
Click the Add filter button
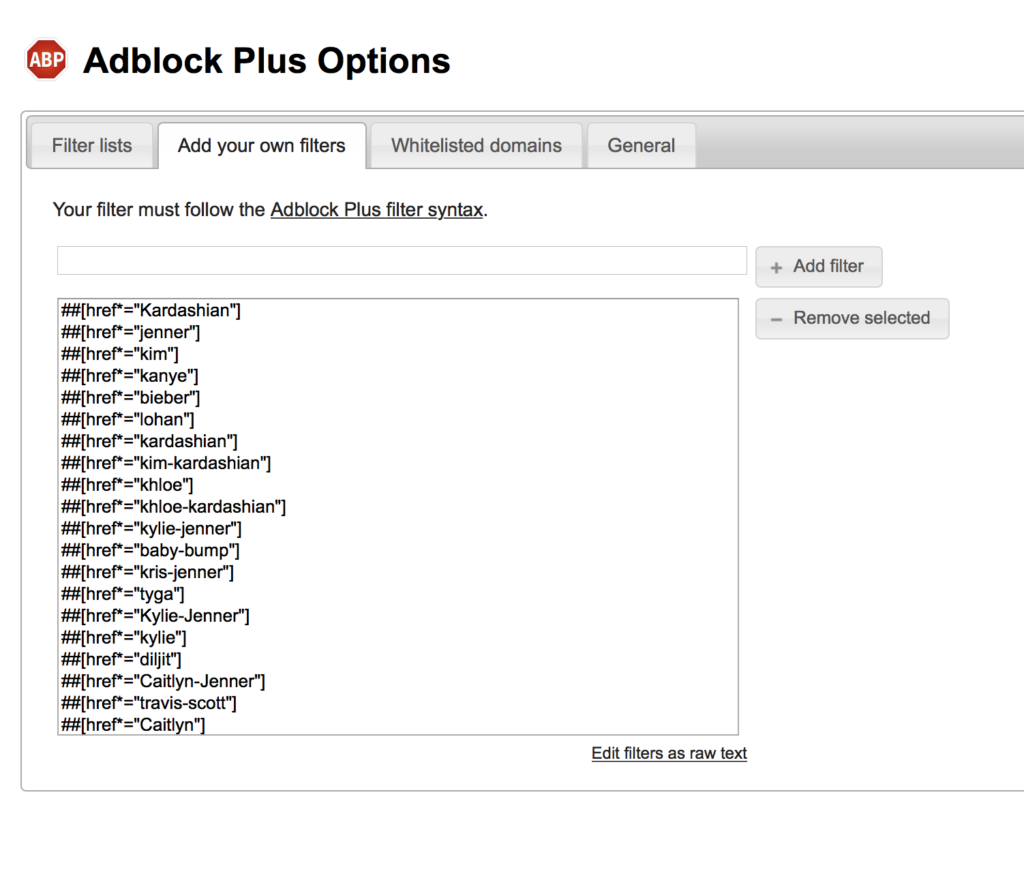(818, 267)
